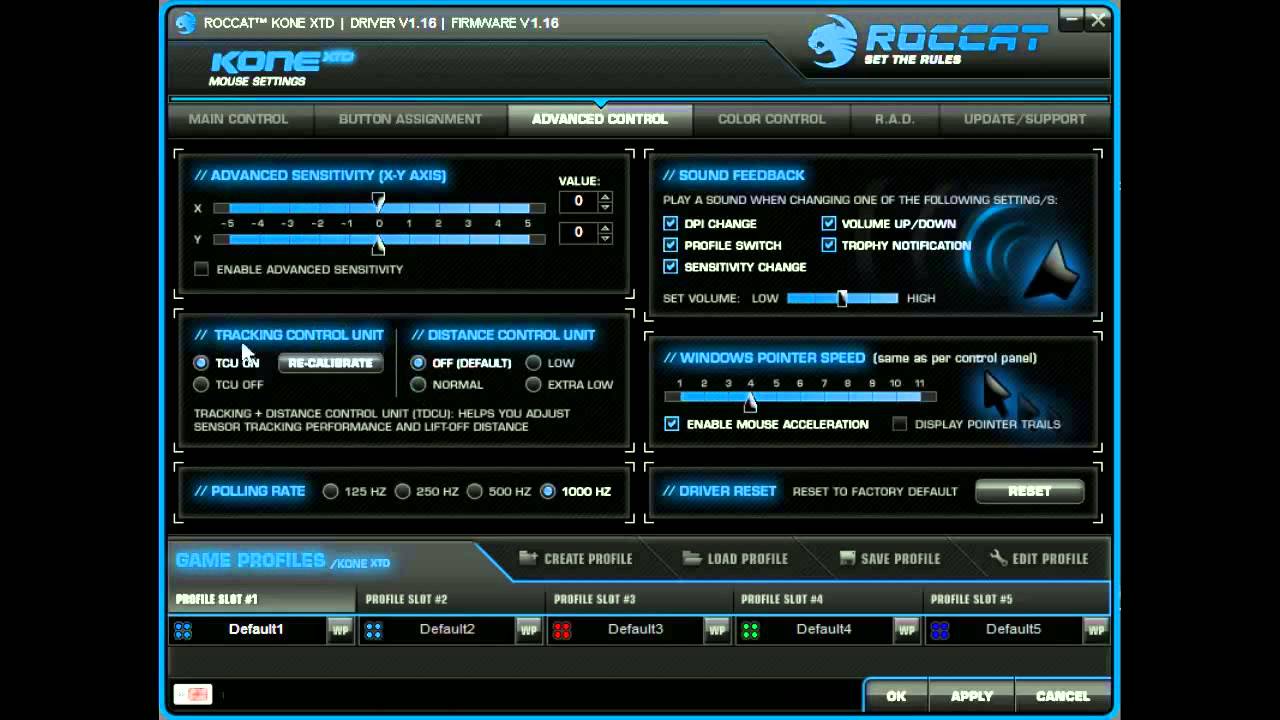
Task: Decrease Y sensitivity value with down arrow
Action: point(605,237)
